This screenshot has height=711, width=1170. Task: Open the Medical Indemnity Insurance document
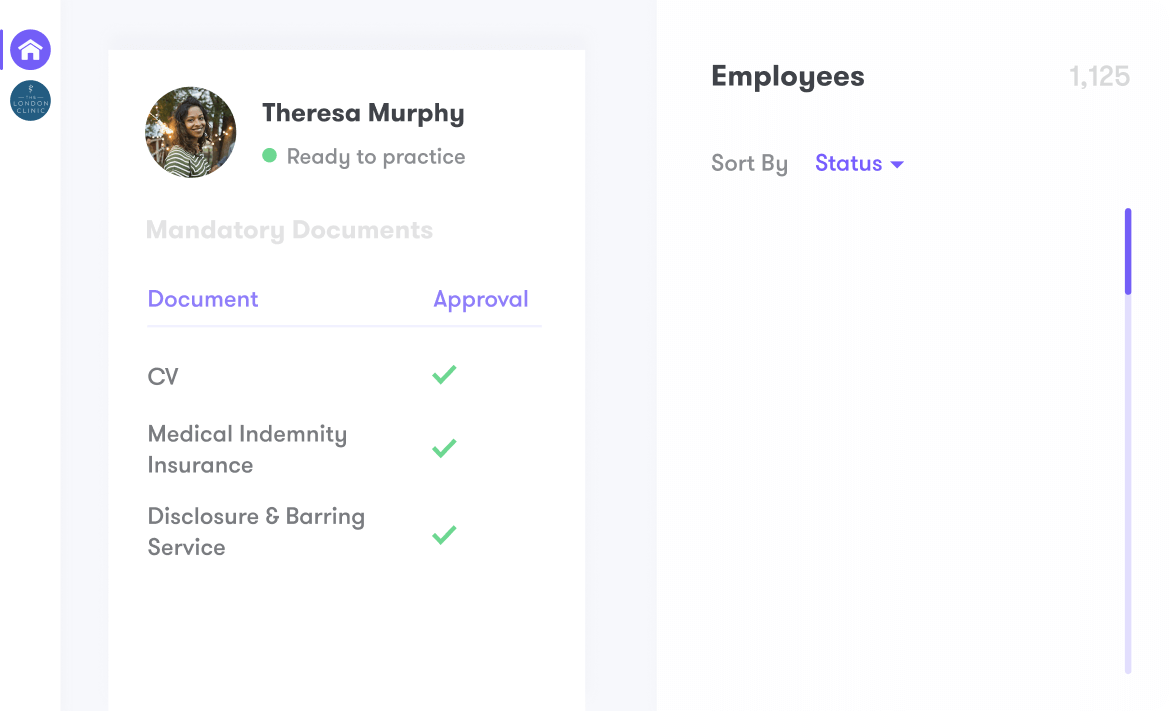(247, 449)
